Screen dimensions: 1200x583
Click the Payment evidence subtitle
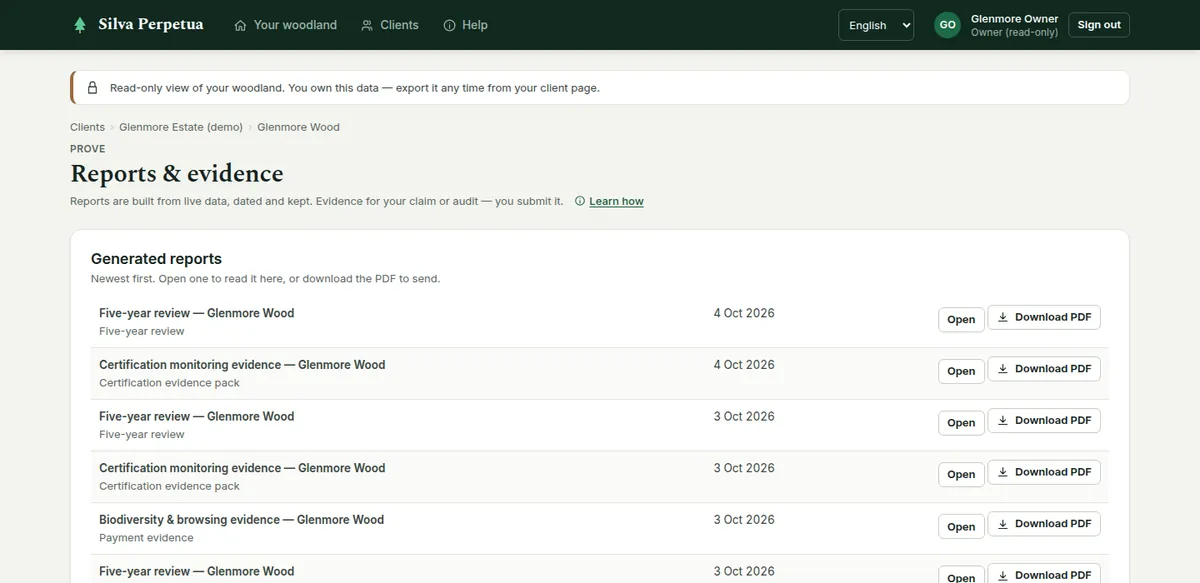146,538
